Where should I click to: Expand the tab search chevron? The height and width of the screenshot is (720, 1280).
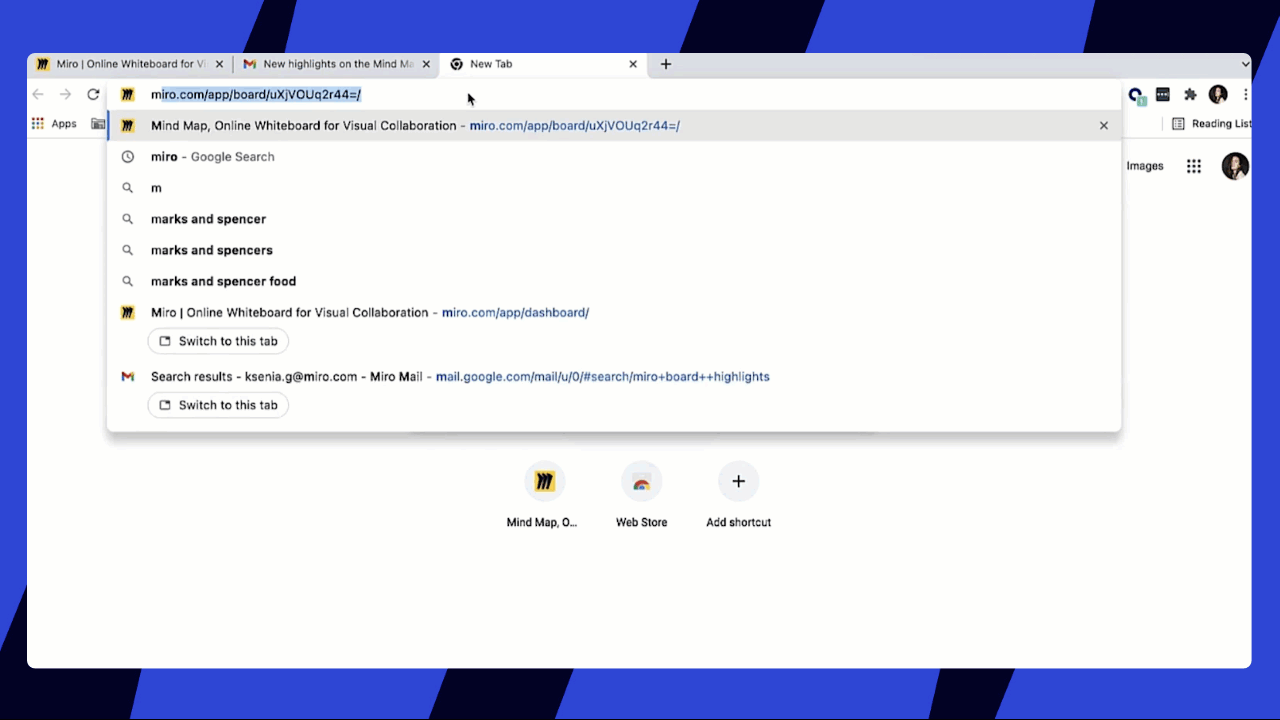(x=1245, y=64)
